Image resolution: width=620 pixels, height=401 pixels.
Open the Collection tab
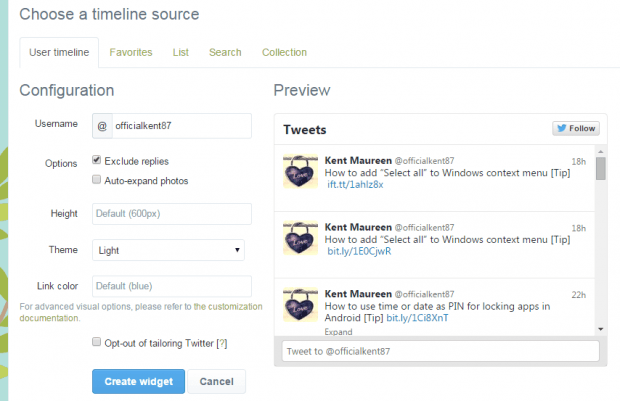click(x=284, y=52)
